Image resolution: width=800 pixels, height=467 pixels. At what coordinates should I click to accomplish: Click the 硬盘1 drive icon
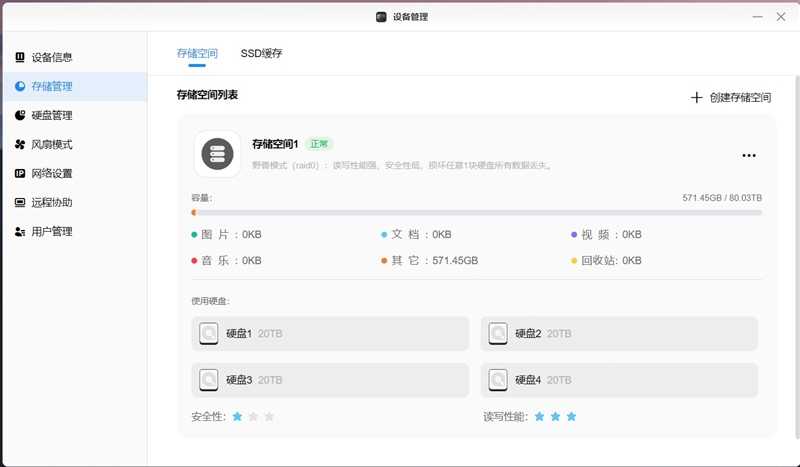209,334
